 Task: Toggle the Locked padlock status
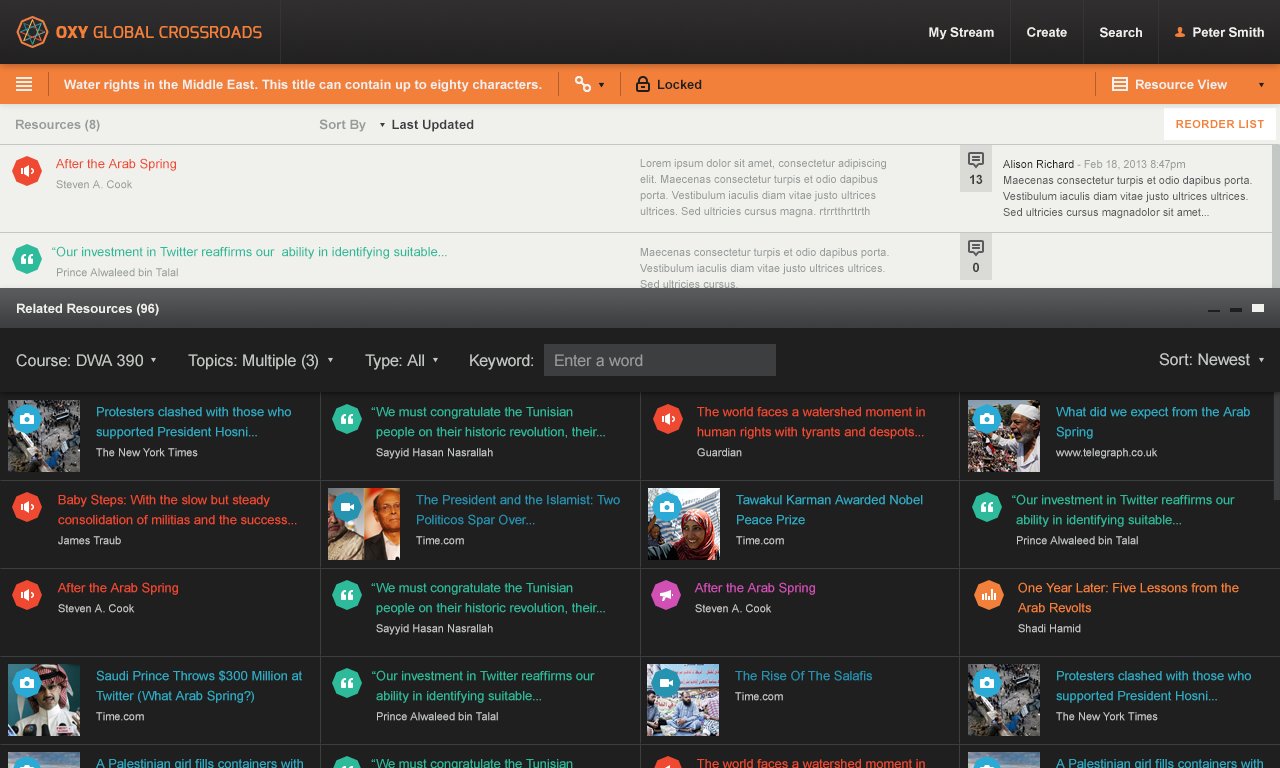tap(668, 84)
